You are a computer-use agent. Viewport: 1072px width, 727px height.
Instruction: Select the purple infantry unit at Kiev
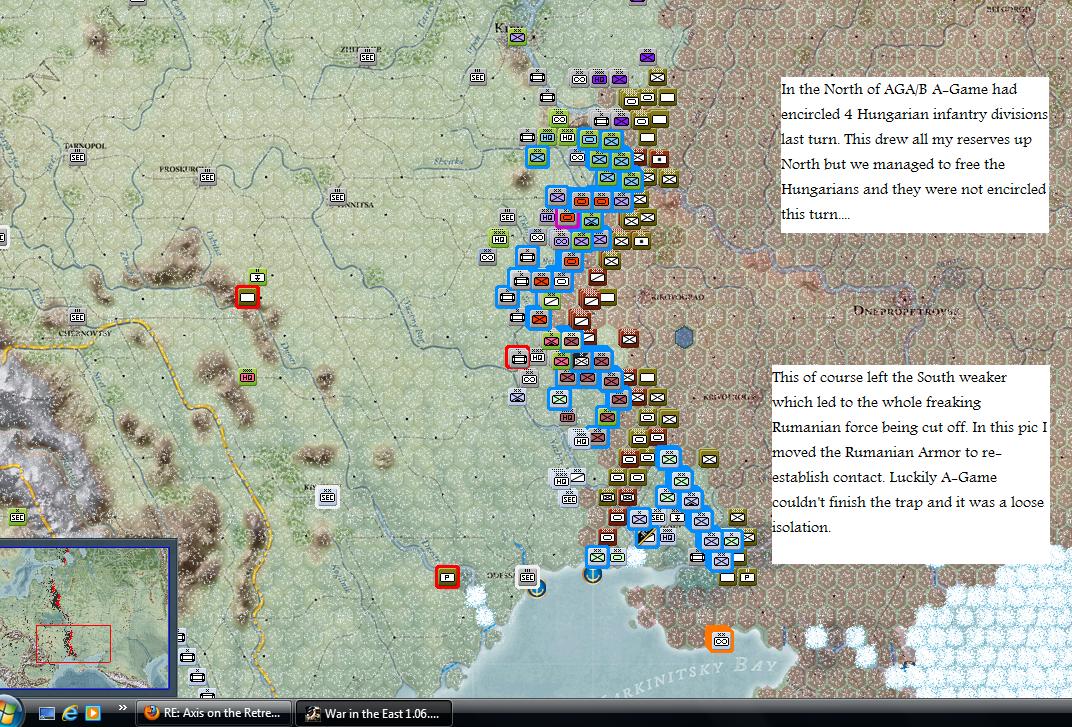coord(518,38)
